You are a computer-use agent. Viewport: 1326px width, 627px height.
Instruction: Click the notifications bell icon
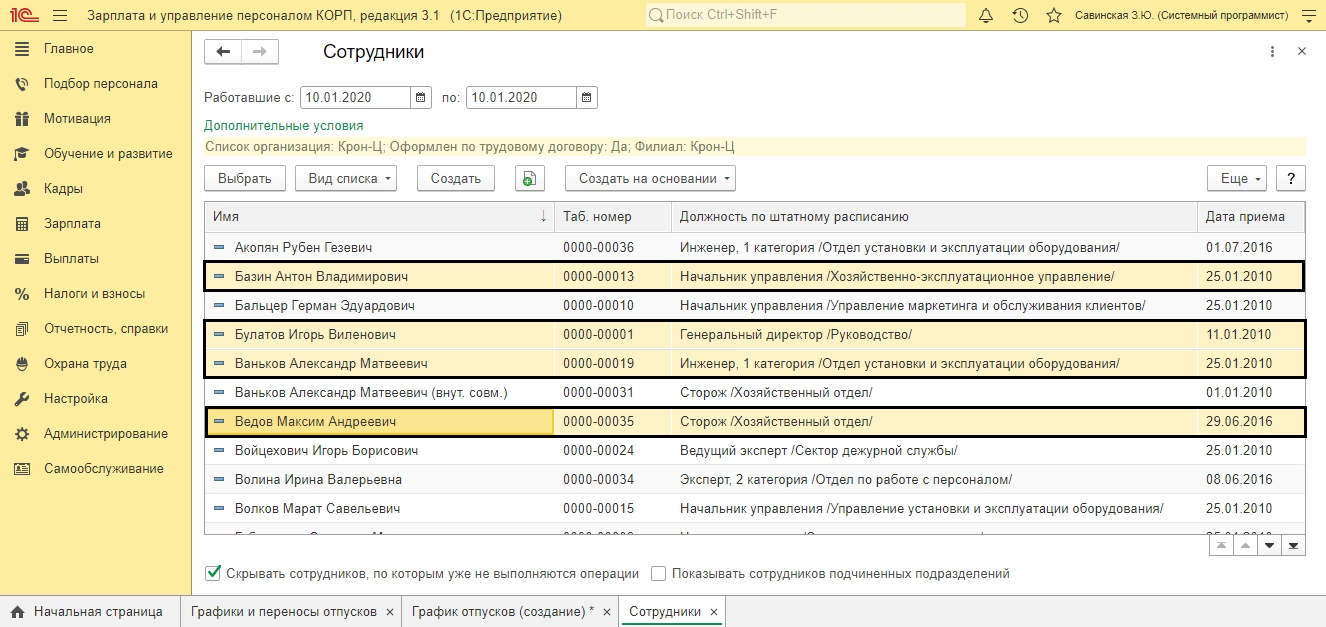click(986, 16)
